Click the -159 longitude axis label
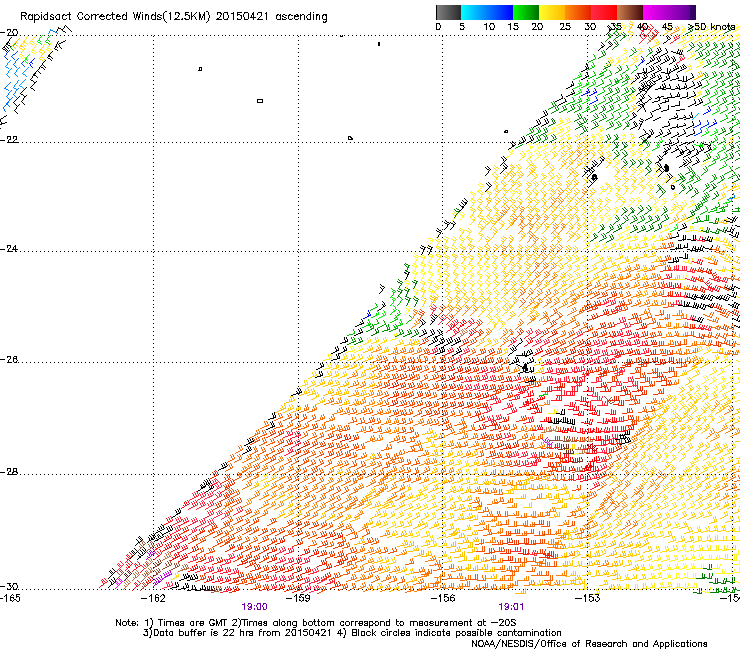The image size is (740, 650). coord(298,598)
